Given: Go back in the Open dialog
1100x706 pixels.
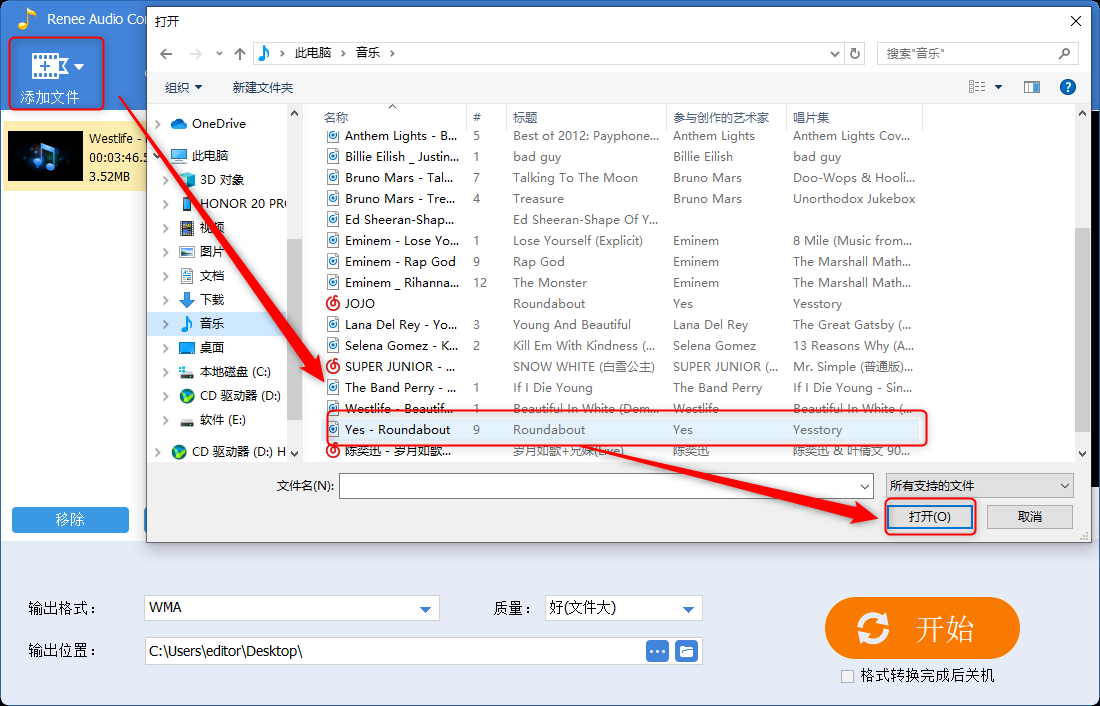Looking at the screenshot, I should (x=166, y=53).
